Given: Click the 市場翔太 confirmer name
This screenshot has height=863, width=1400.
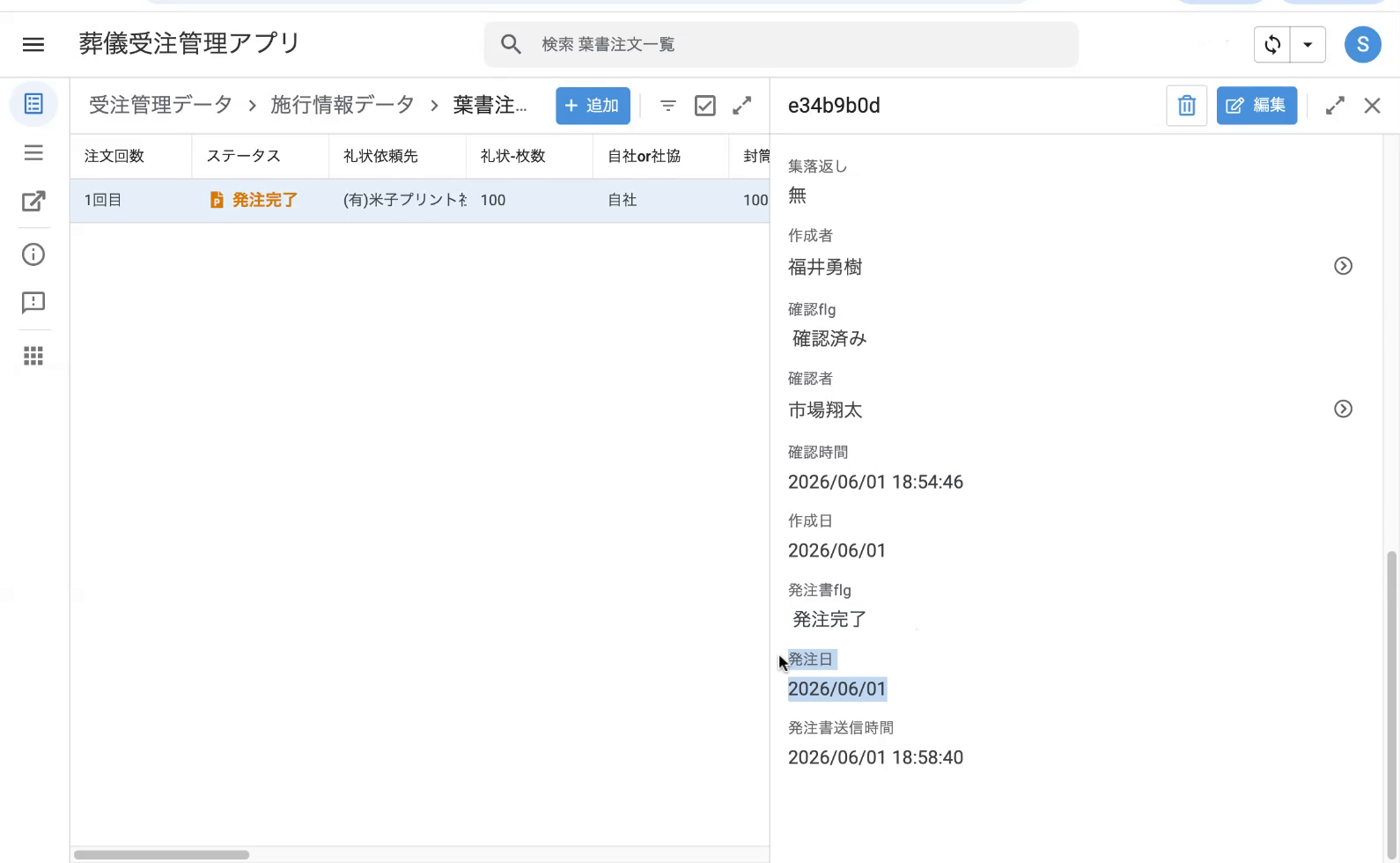Looking at the screenshot, I should tap(825, 409).
